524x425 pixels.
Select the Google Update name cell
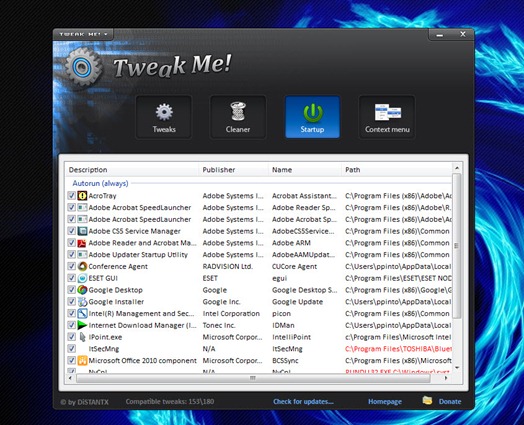coord(297,302)
